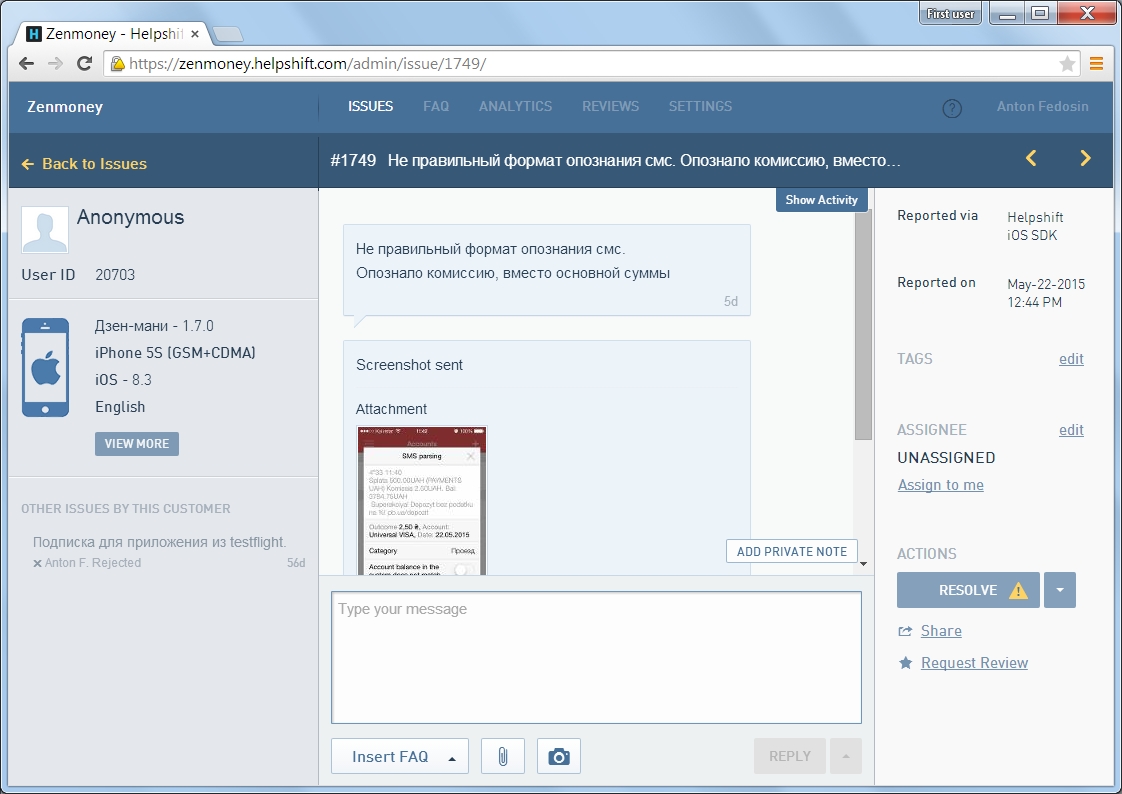This screenshot has height=794, width=1122.
Task: Click the Helpshift iOS SDK text
Action: click(x=1035, y=226)
